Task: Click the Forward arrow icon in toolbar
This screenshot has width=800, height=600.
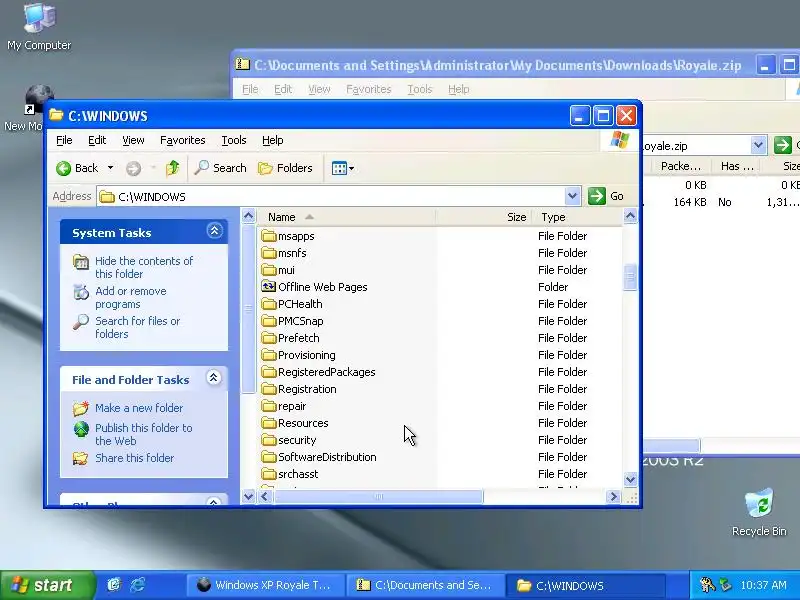Action: (133, 168)
